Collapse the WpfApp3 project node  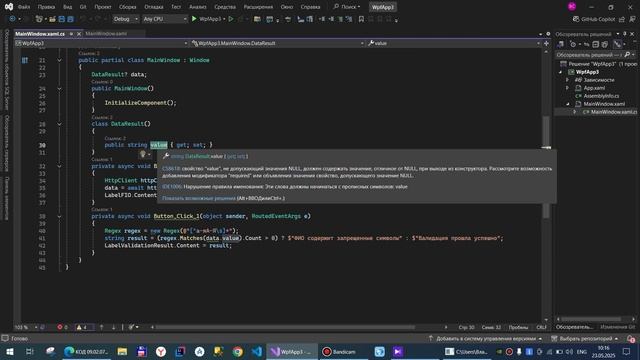560,72
